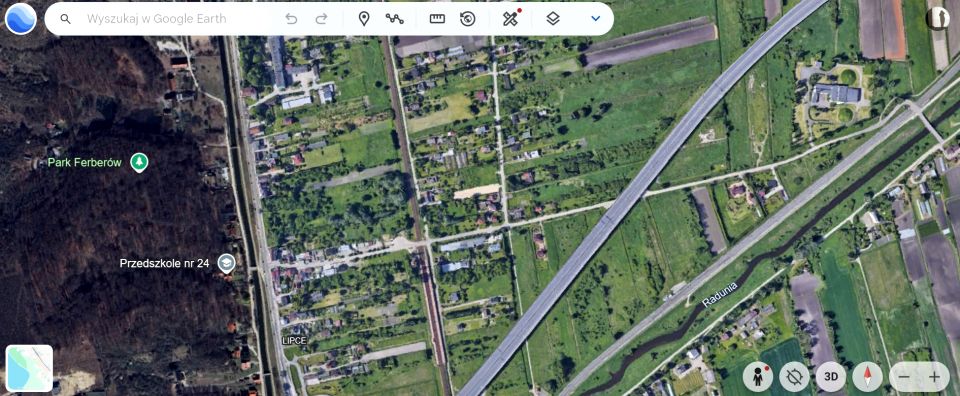Open the mini map thumbnail

[29, 368]
